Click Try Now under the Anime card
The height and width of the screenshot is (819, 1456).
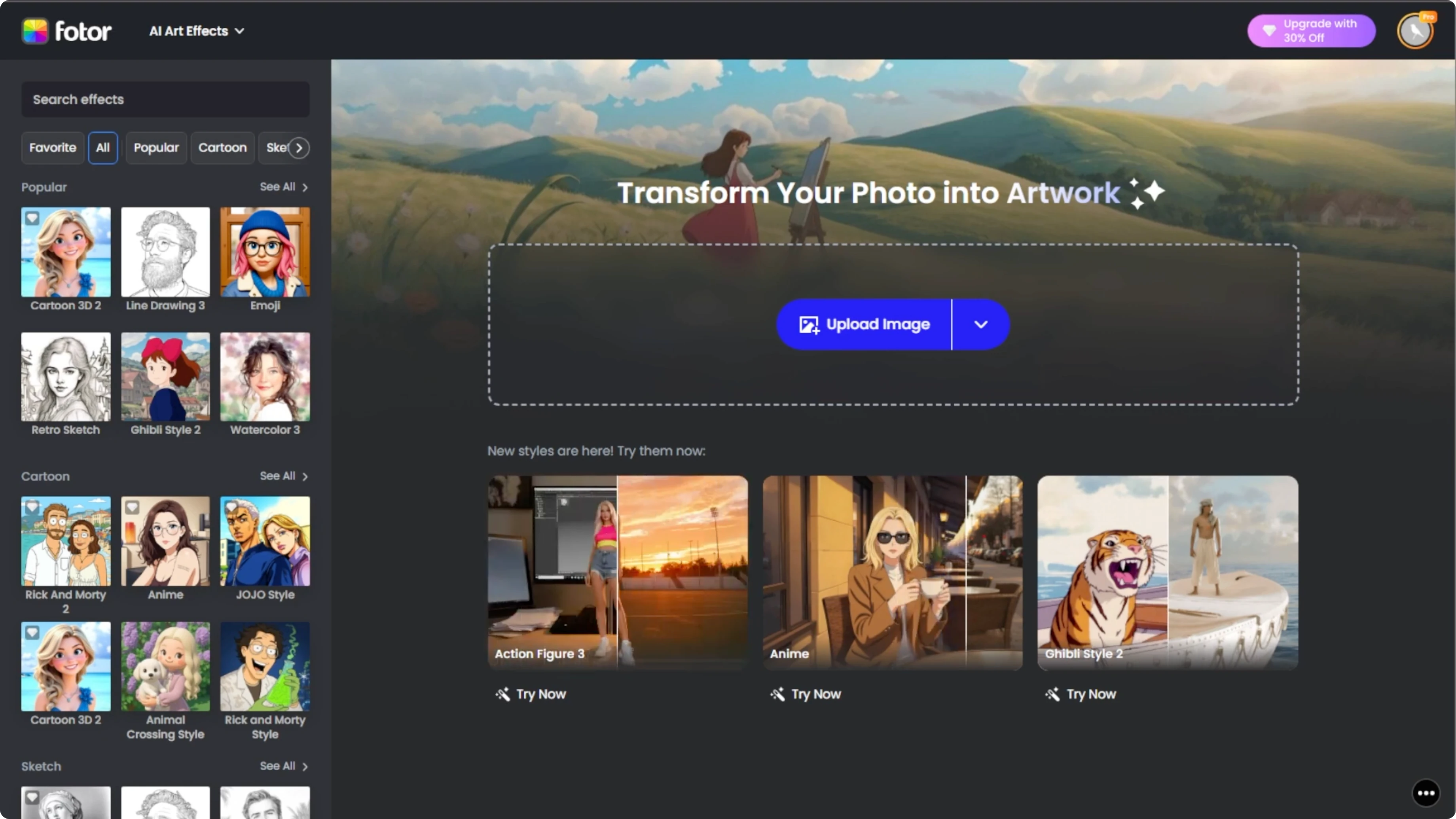point(806,694)
